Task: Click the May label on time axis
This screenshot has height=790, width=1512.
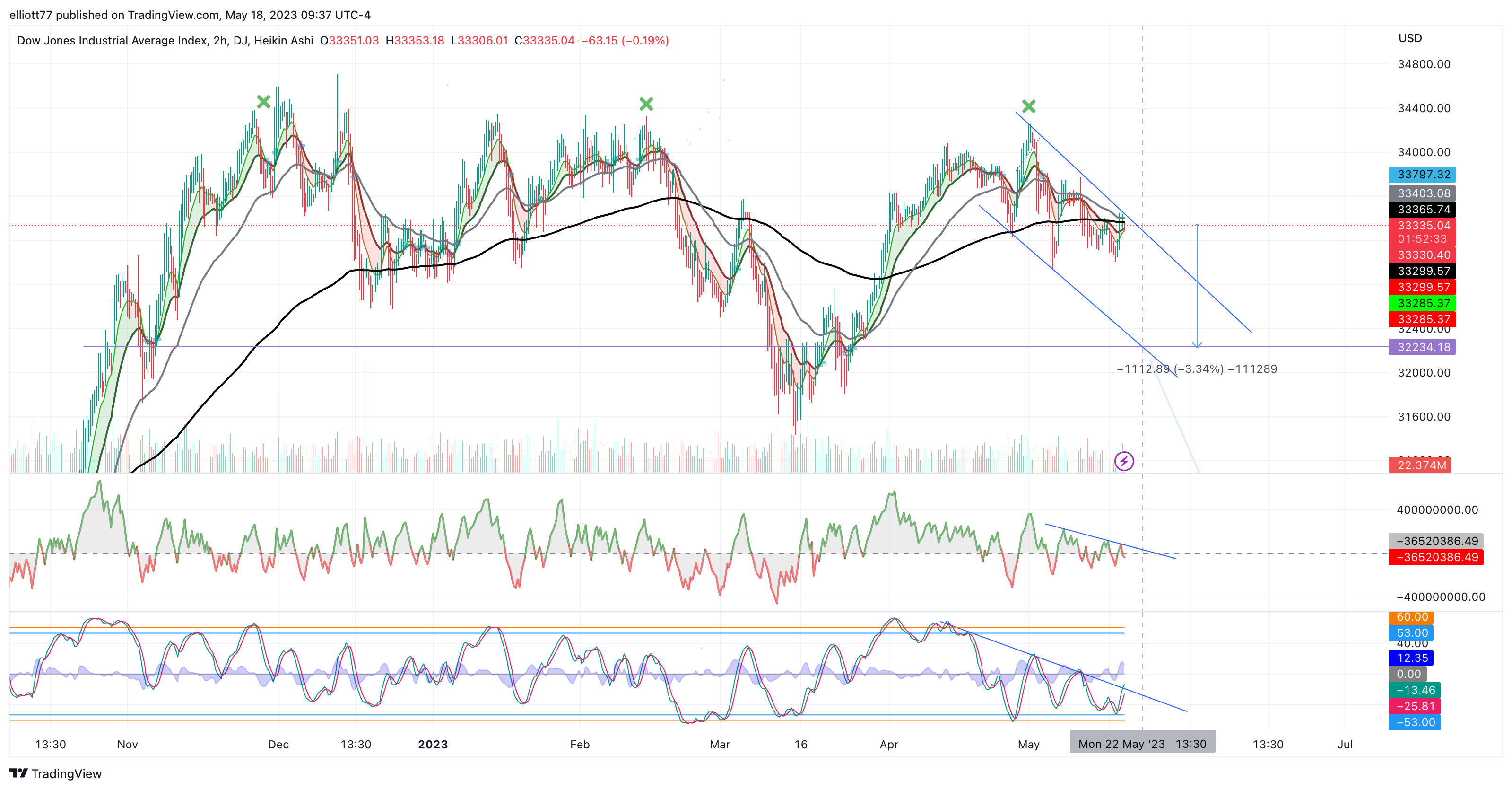Action: pyautogui.click(x=1028, y=744)
